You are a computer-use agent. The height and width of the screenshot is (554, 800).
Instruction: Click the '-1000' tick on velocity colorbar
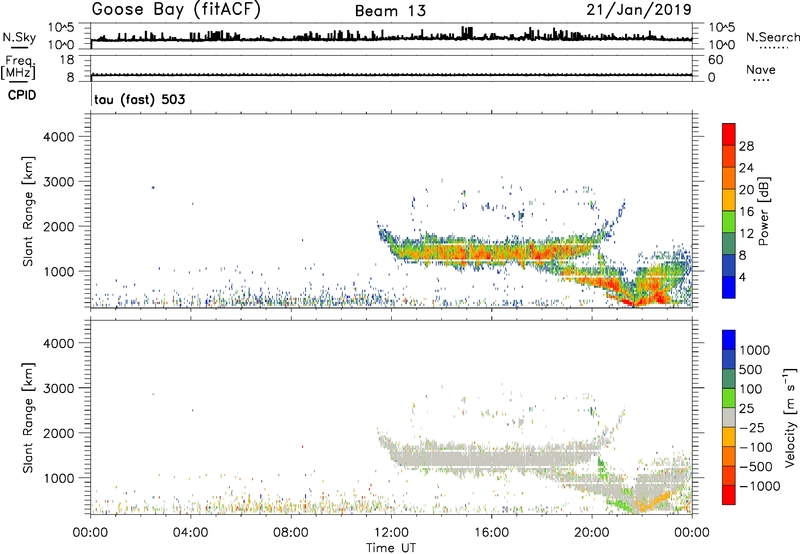click(x=760, y=486)
